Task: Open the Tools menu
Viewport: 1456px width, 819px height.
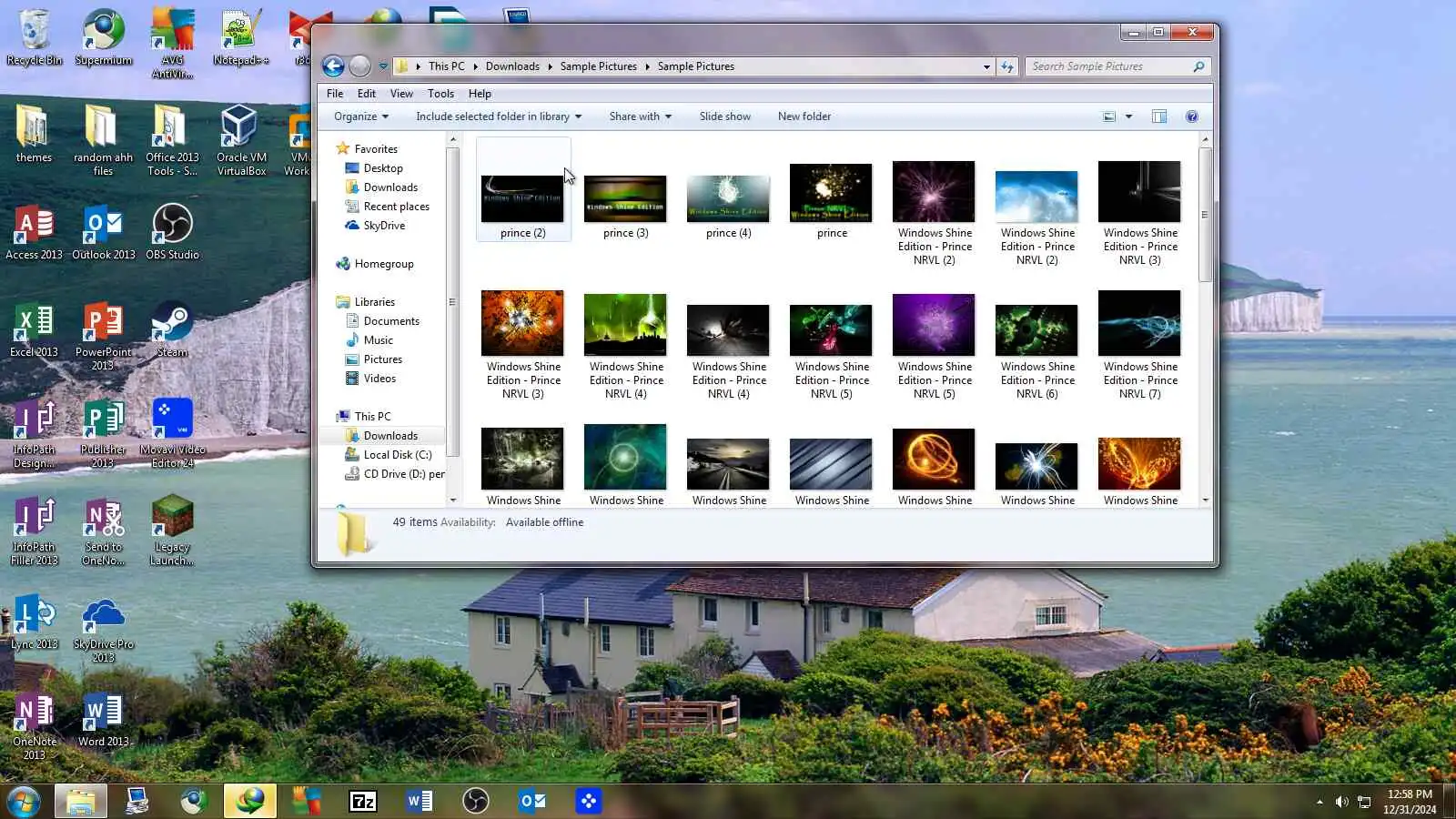Action: coord(440,94)
